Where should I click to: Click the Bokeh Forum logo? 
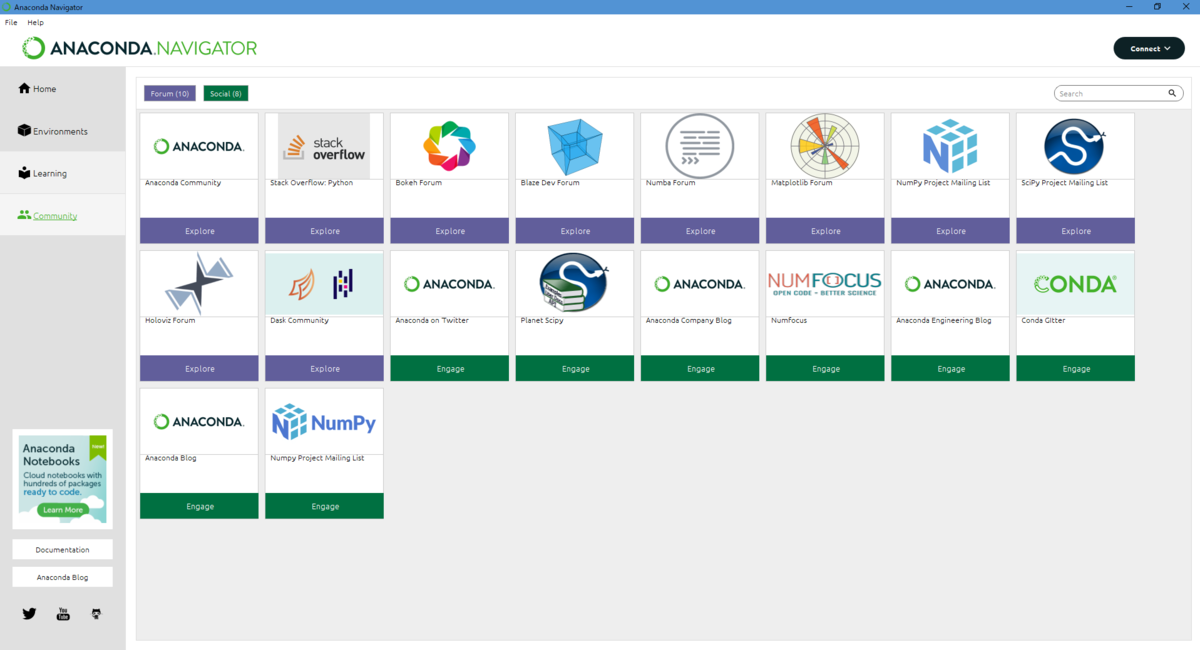coord(449,146)
